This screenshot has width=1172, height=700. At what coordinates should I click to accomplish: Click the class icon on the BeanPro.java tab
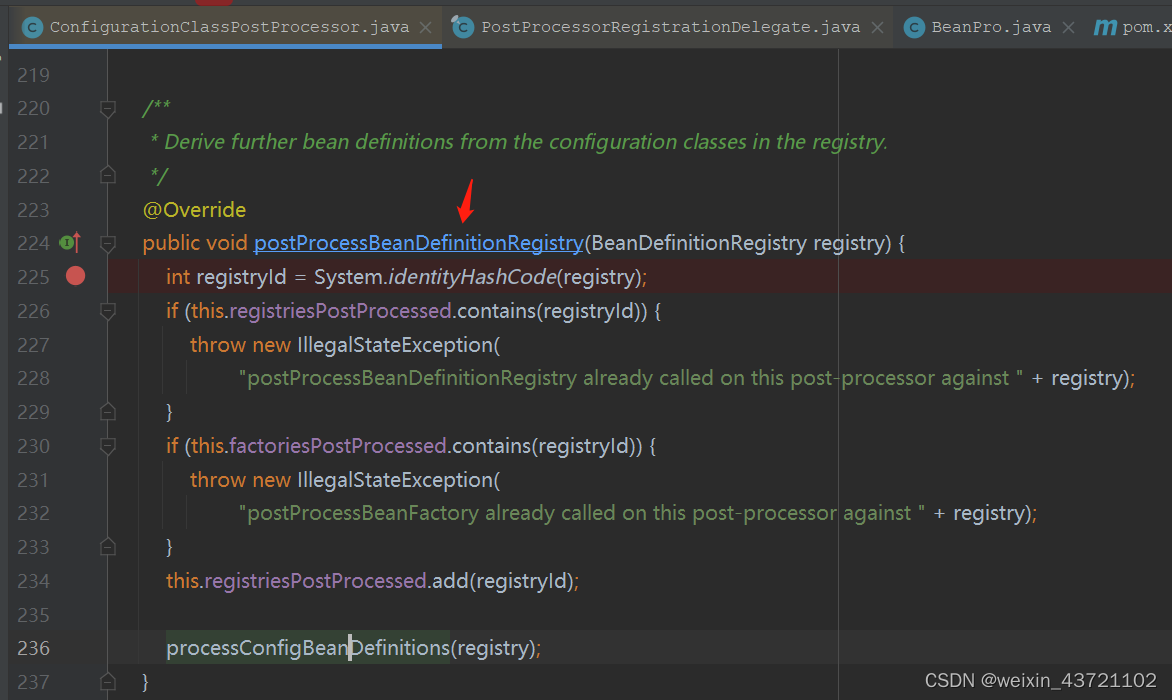[x=913, y=27]
